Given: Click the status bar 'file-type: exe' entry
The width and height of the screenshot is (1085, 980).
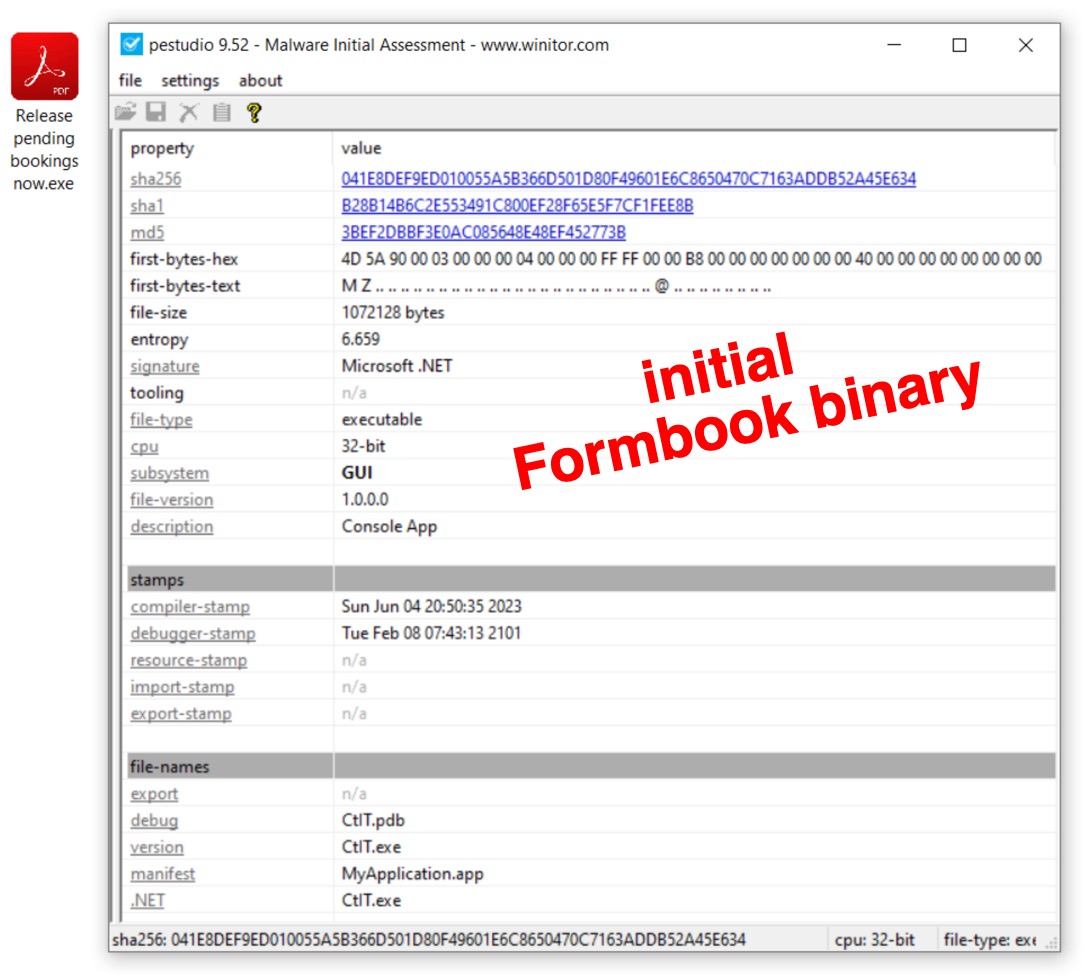Looking at the screenshot, I should click(990, 940).
